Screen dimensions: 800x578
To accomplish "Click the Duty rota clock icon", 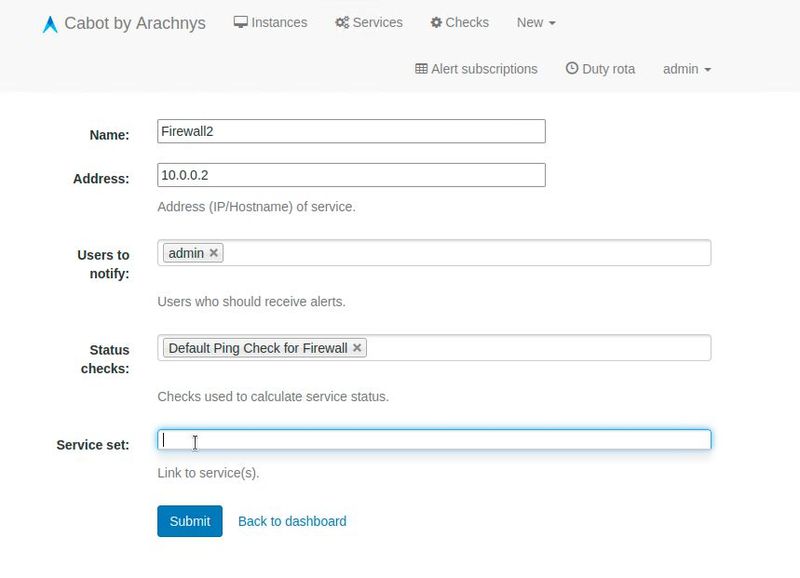I will click(x=572, y=69).
